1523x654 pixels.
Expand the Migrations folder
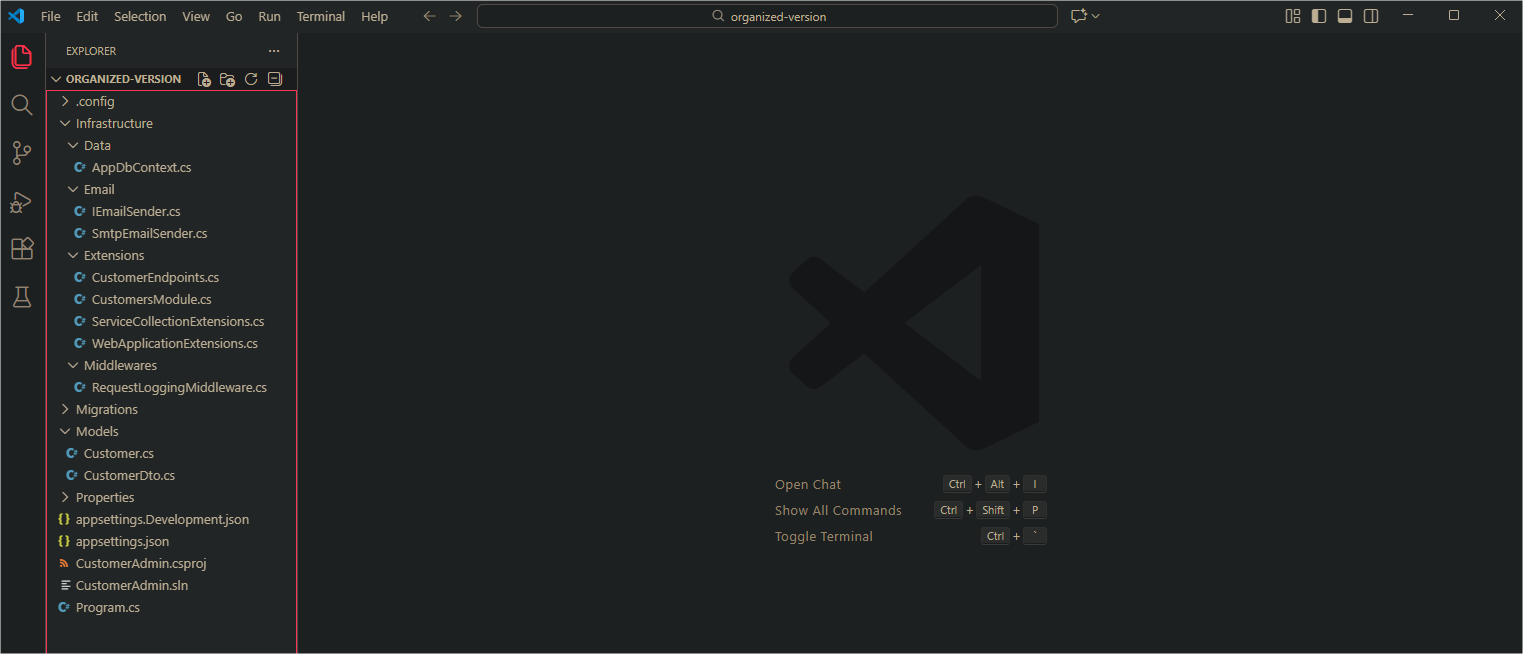[106, 409]
